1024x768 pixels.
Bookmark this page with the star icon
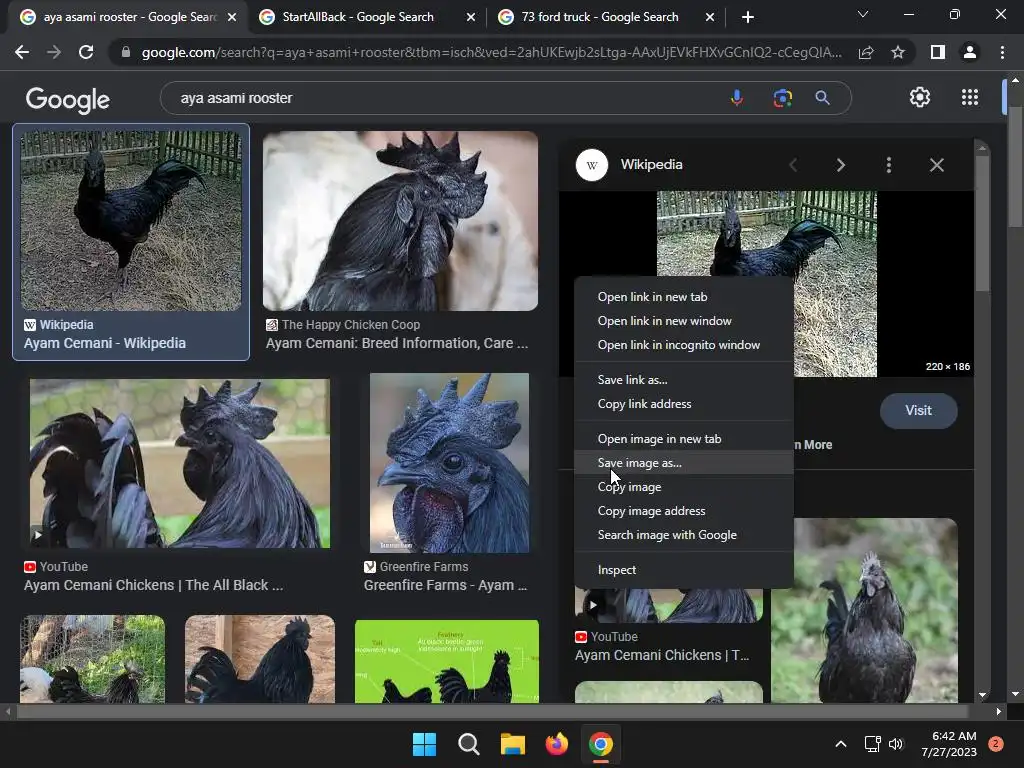click(898, 52)
